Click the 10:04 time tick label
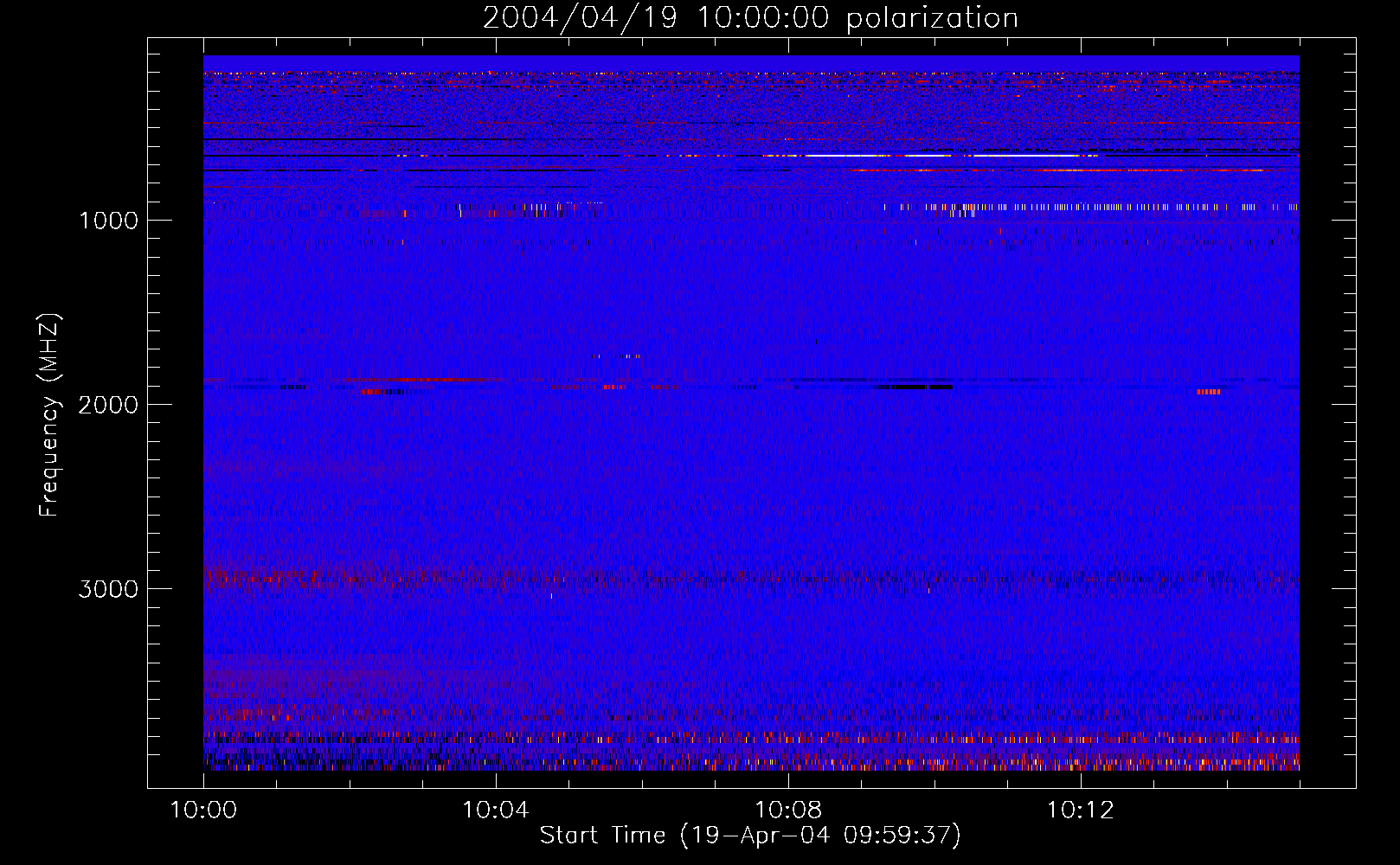The height and width of the screenshot is (865, 1400). (496, 811)
